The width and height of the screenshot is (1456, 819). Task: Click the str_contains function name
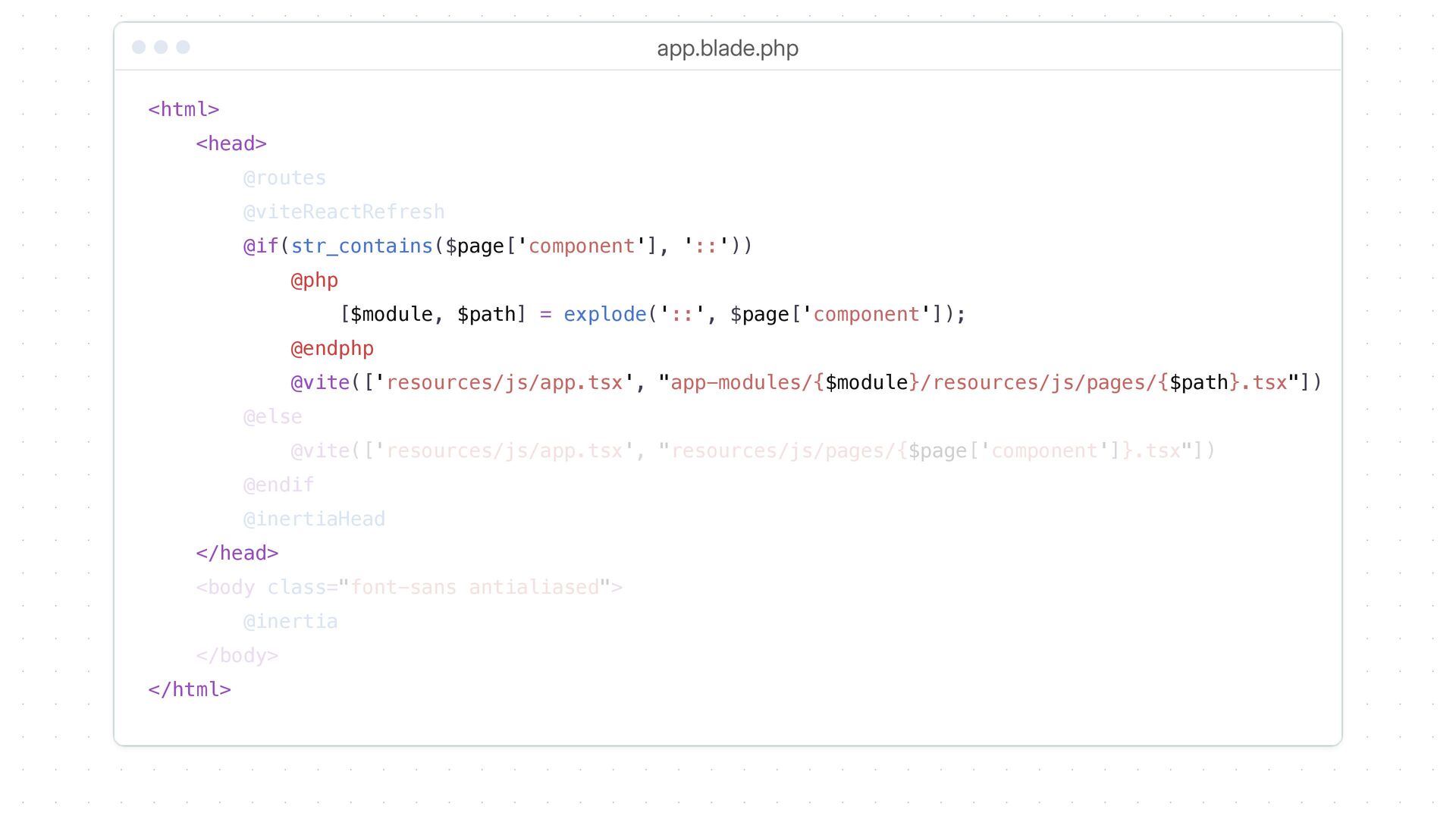click(362, 246)
